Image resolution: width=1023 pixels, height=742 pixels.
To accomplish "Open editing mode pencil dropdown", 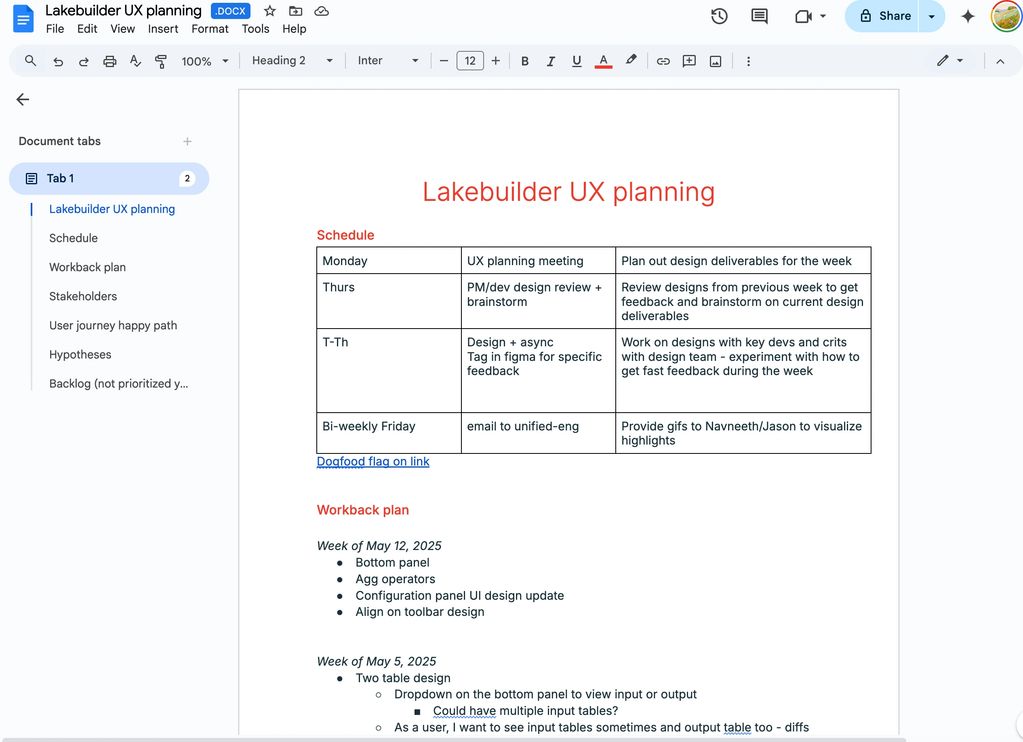I will 950,61.
